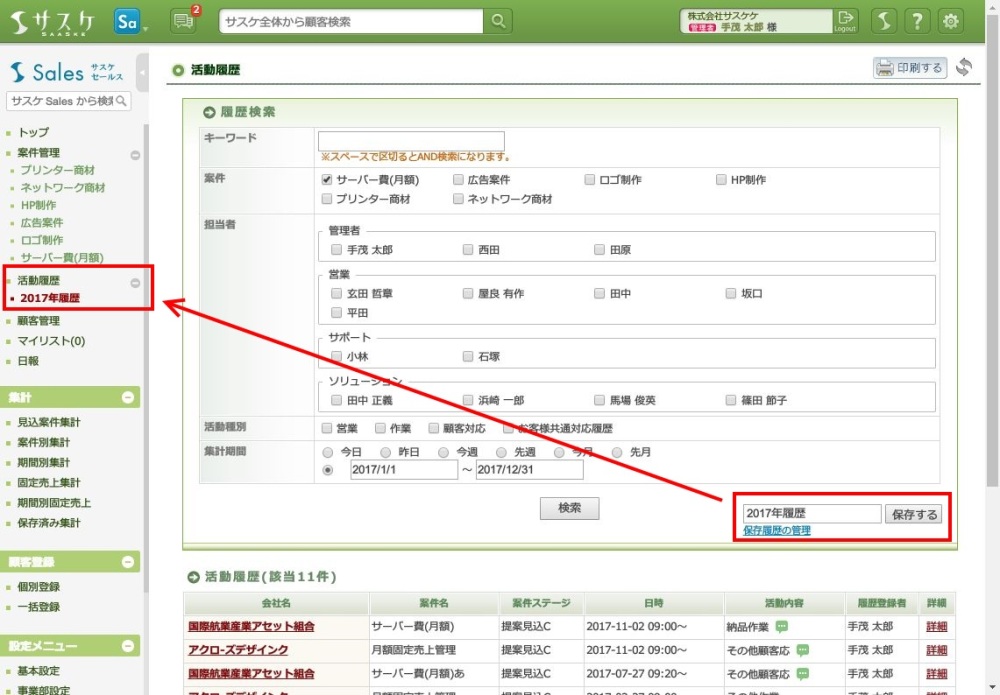Collapse the 案件管理 tree section
The height and width of the screenshot is (695, 1000).
[x=135, y=155]
